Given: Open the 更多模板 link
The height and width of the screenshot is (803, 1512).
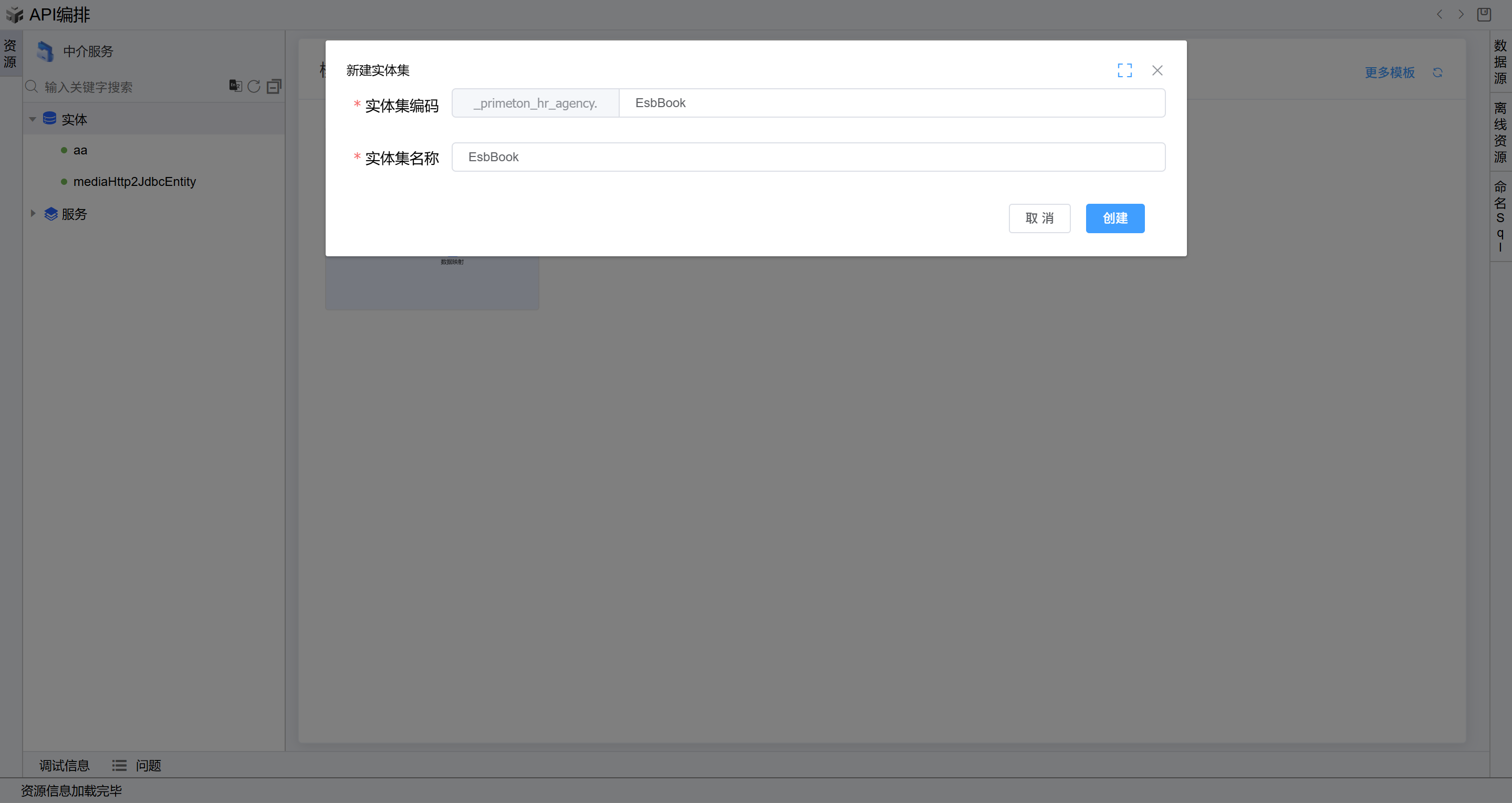Looking at the screenshot, I should point(1389,72).
